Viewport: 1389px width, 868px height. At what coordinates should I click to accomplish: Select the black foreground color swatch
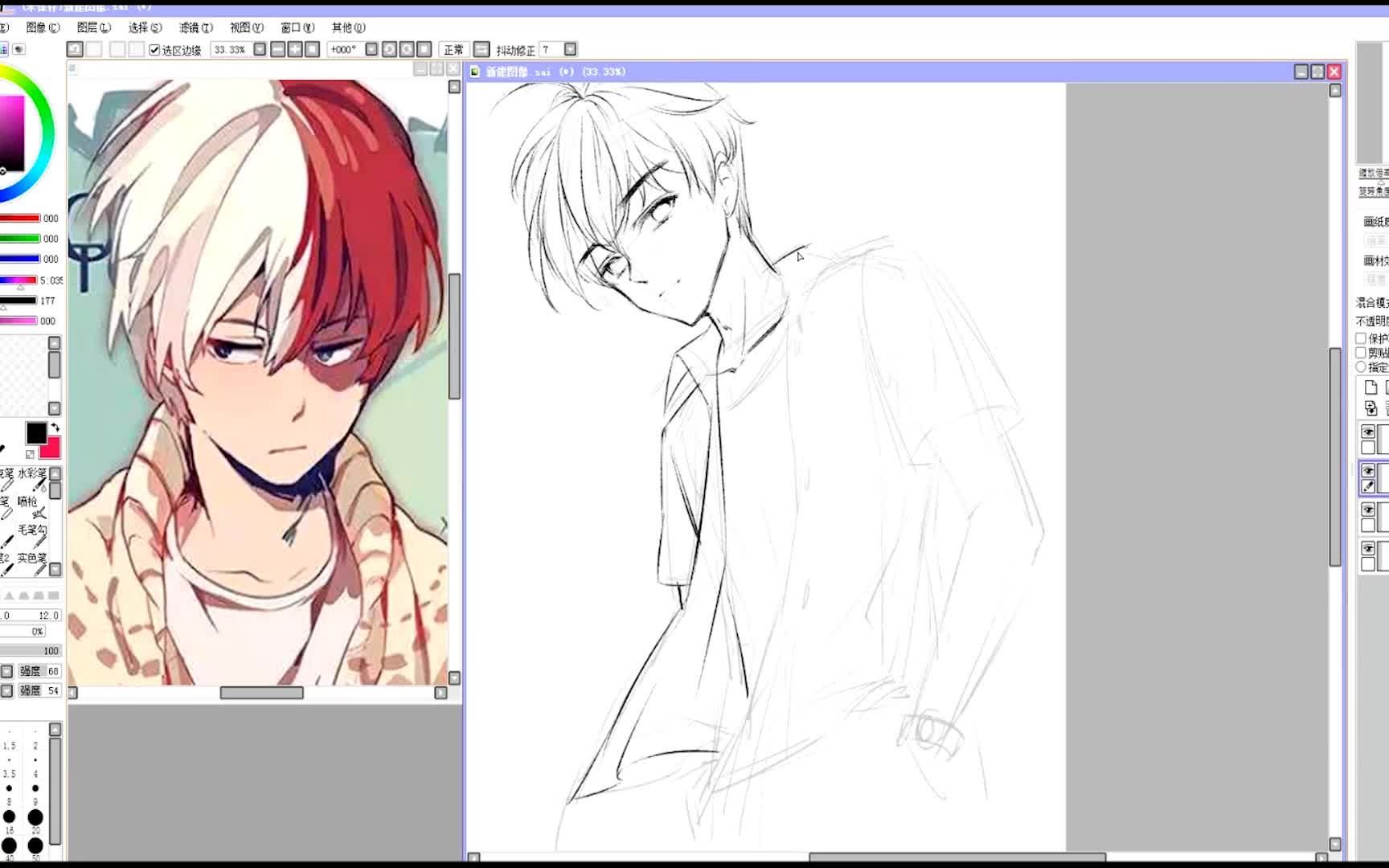(35, 433)
